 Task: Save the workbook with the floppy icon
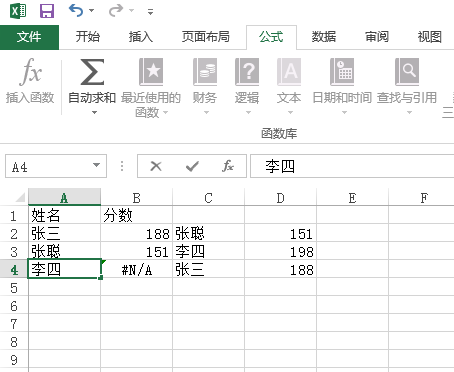point(47,11)
